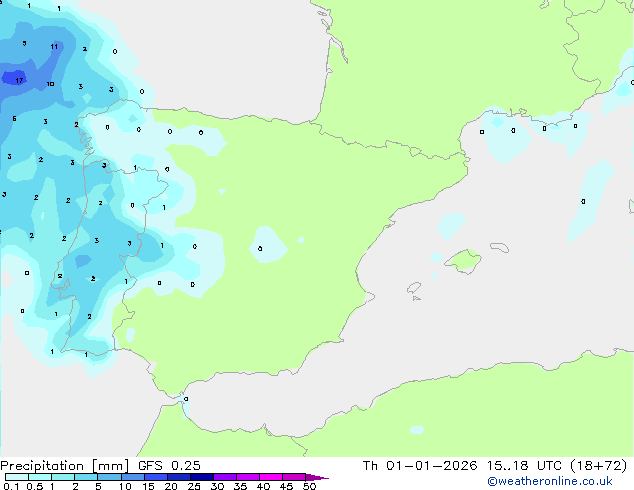Click the 10–15 mm legend swatch
634x490 pixels.
pos(133,477)
